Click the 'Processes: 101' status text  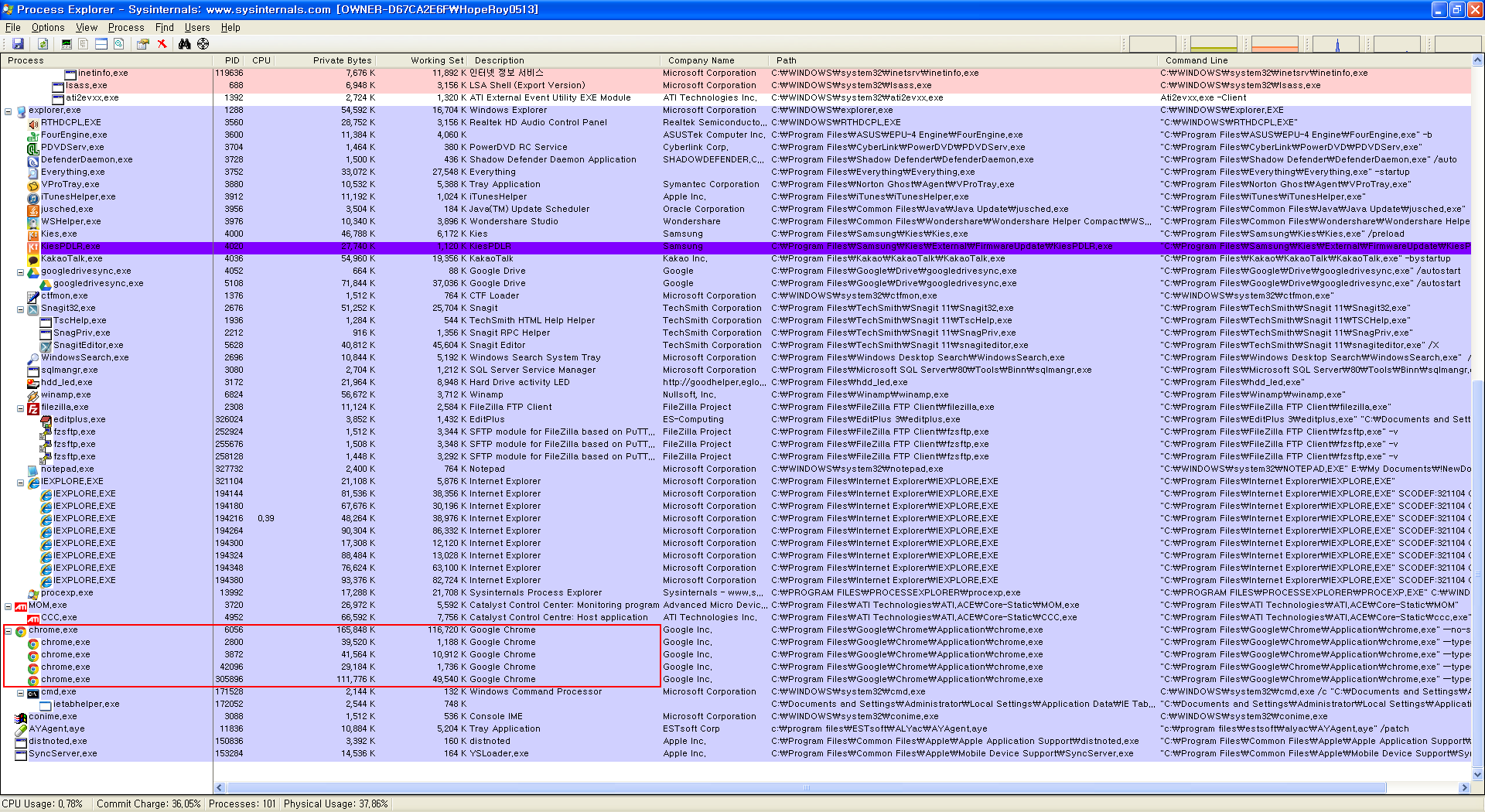[x=242, y=804]
